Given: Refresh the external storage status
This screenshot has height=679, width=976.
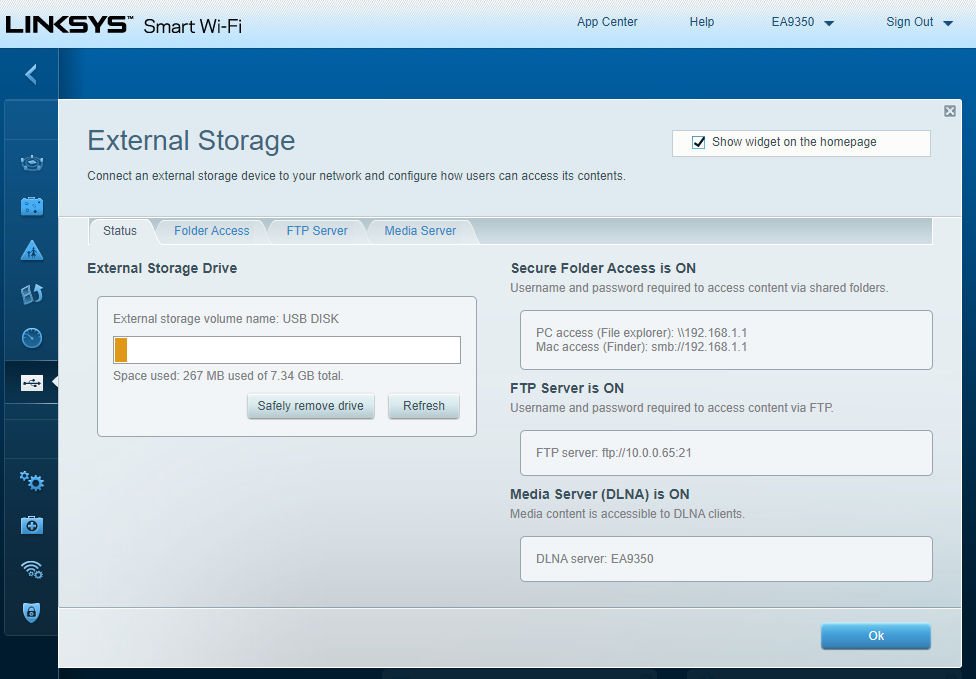Looking at the screenshot, I should click(x=424, y=406).
